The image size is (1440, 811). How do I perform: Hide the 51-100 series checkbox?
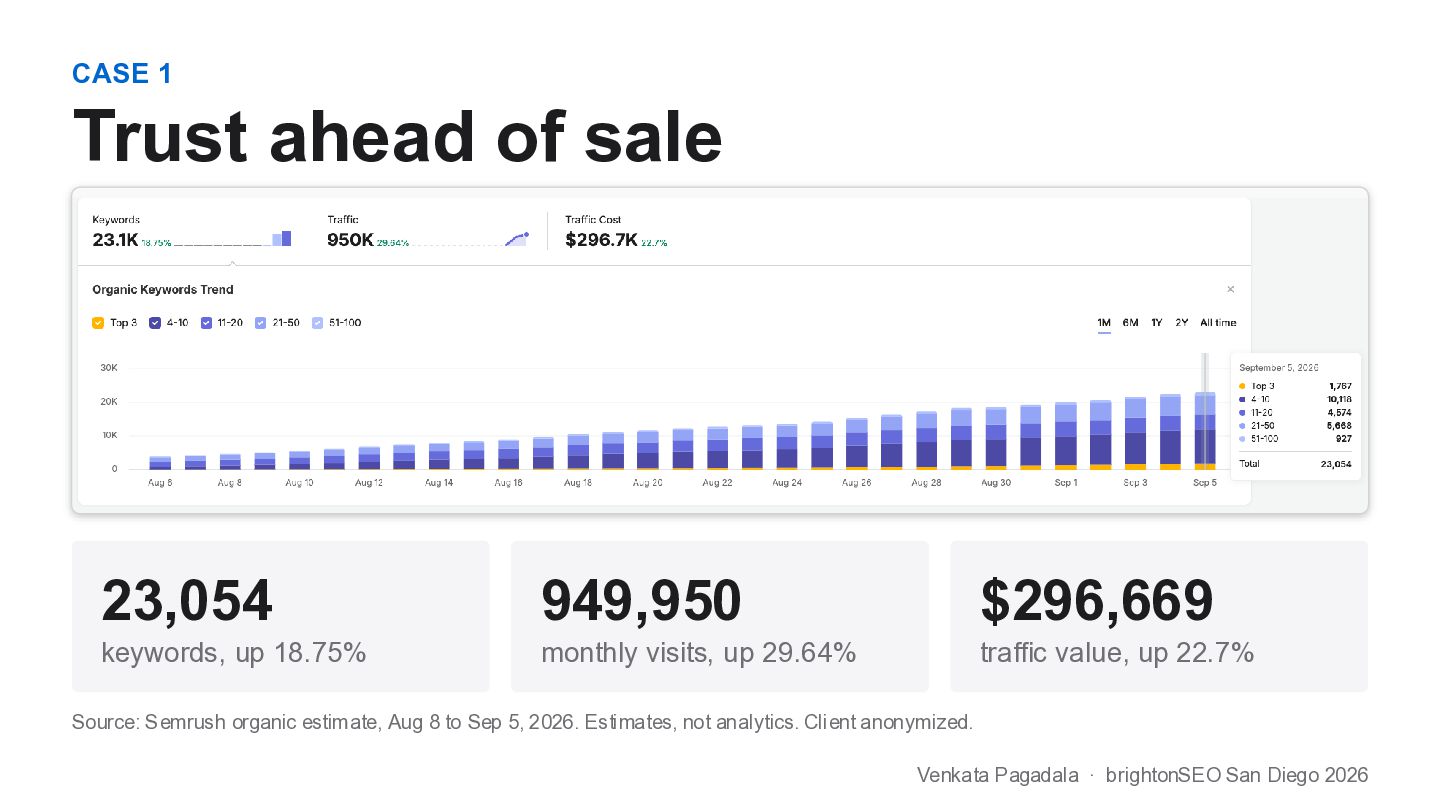[318, 323]
